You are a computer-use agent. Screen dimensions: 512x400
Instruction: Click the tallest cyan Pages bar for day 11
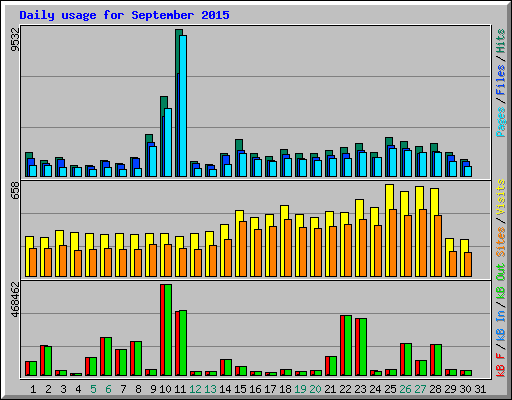click(x=183, y=106)
